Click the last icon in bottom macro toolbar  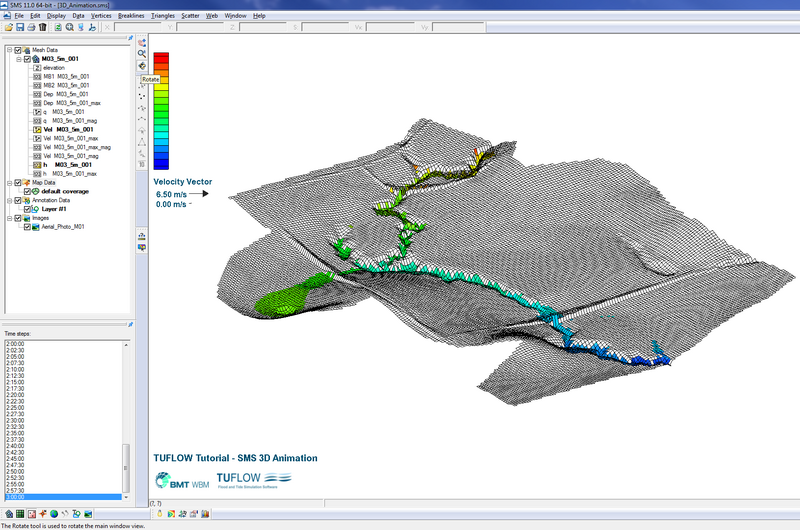click(x=205, y=514)
